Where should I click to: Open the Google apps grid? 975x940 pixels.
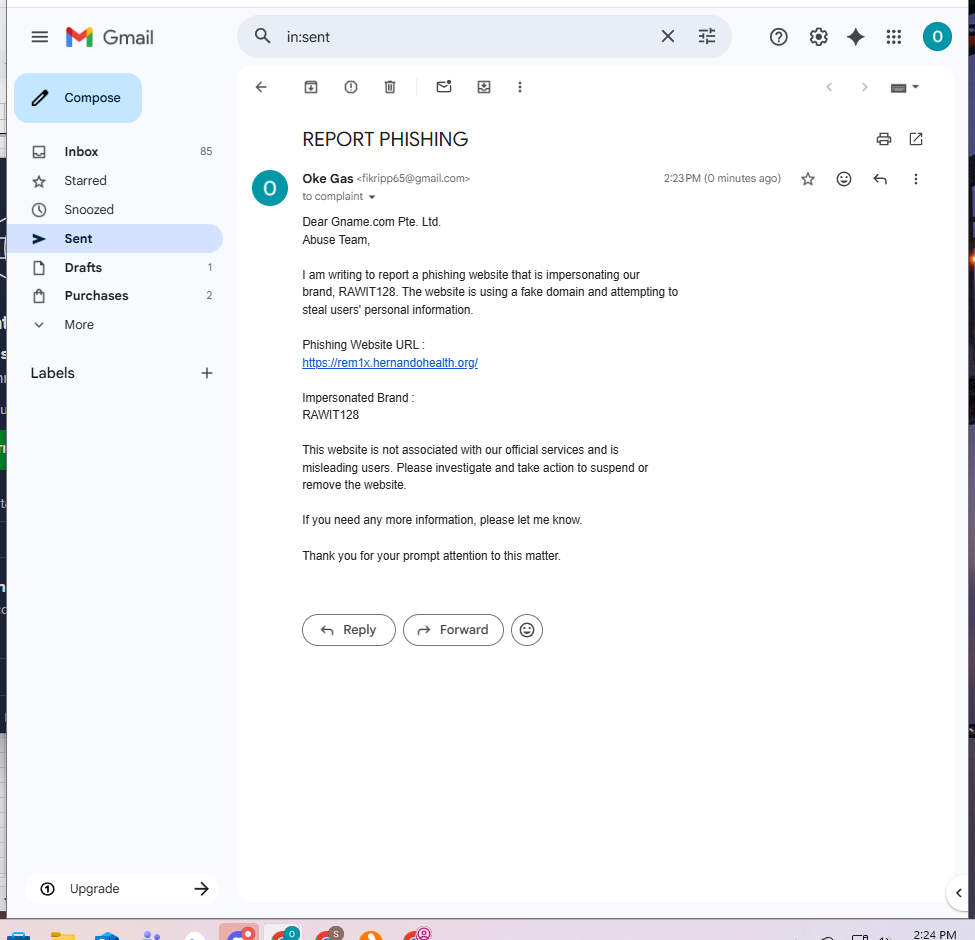tap(894, 37)
